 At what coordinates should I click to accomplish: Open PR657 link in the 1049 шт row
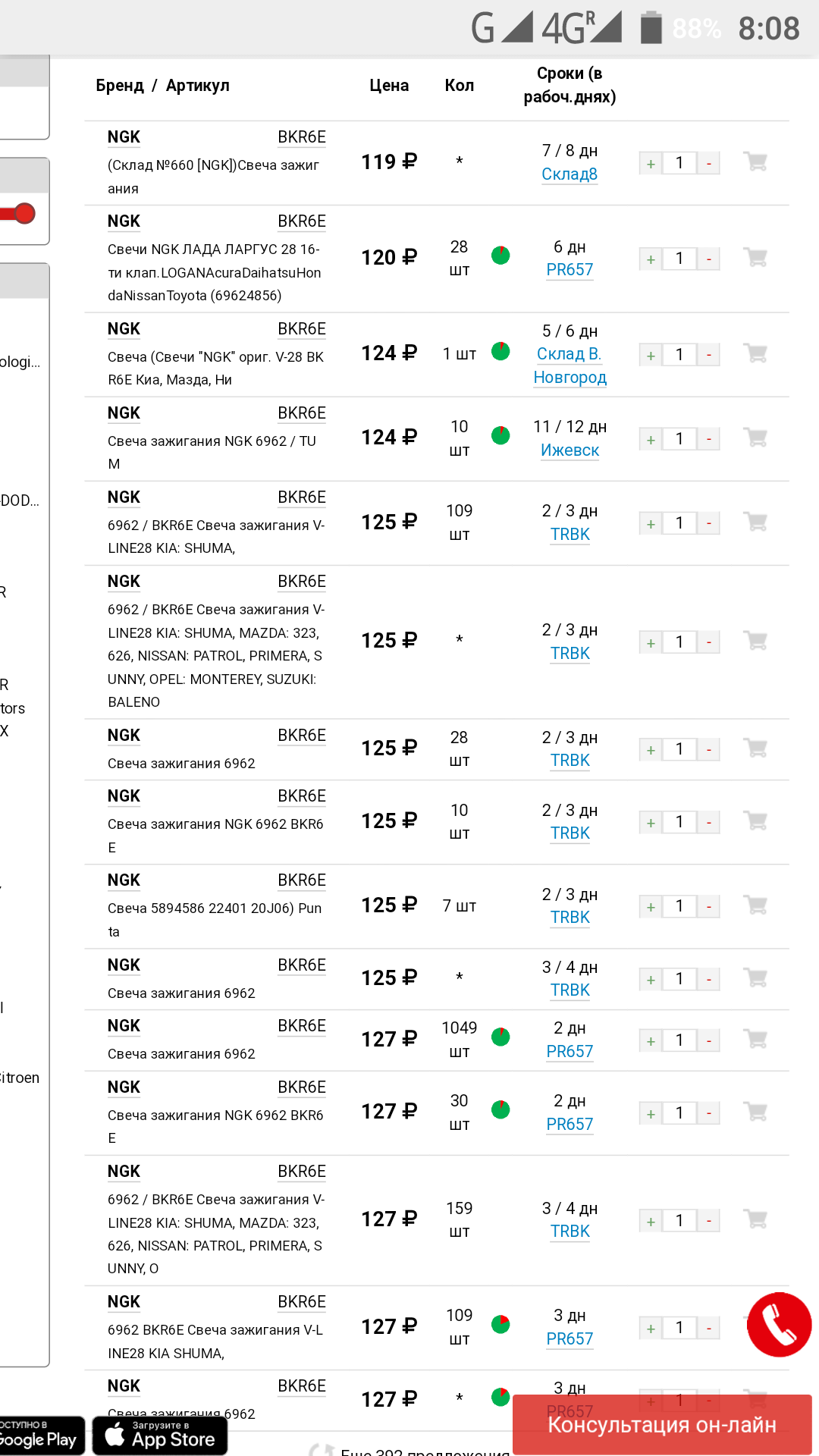tap(570, 1052)
